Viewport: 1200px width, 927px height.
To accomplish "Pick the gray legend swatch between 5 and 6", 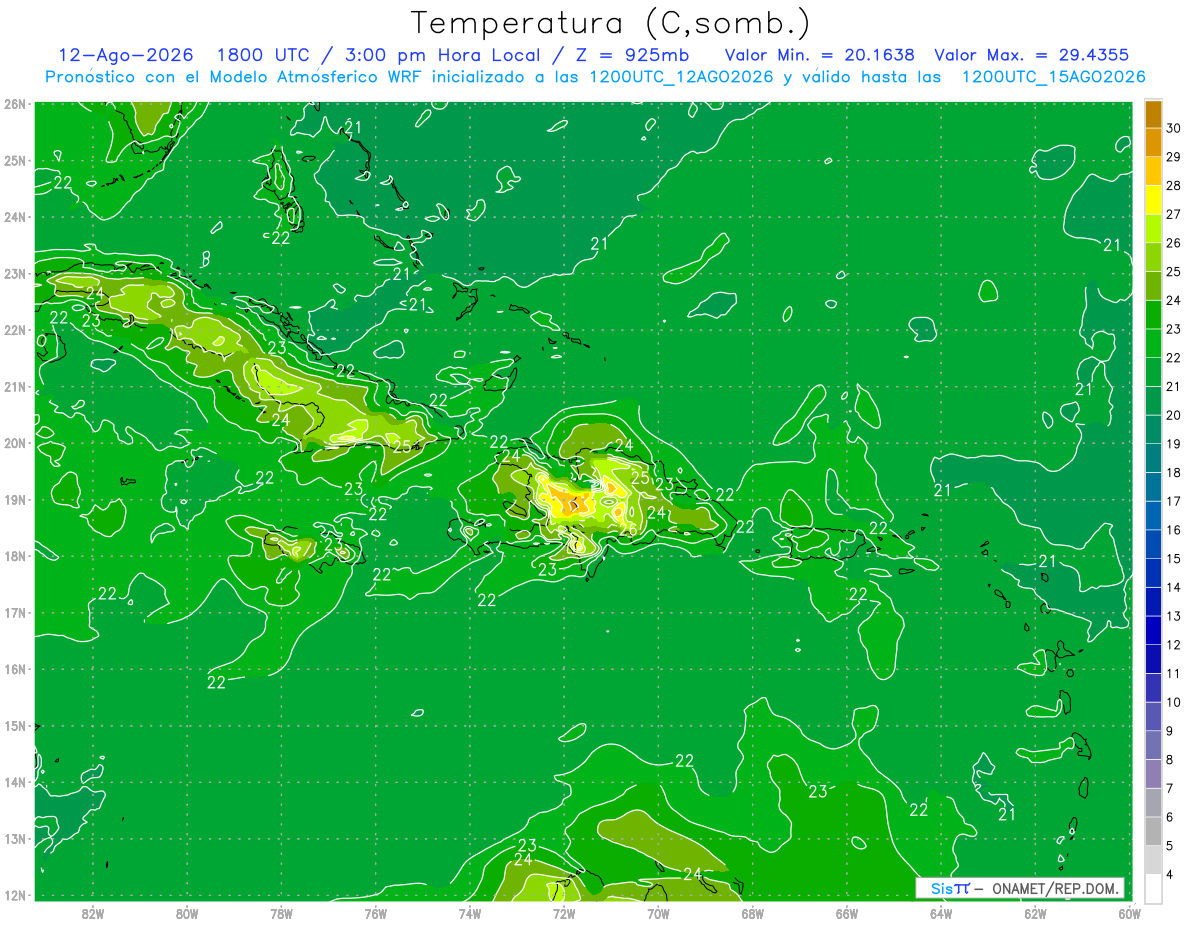I will [1153, 831].
